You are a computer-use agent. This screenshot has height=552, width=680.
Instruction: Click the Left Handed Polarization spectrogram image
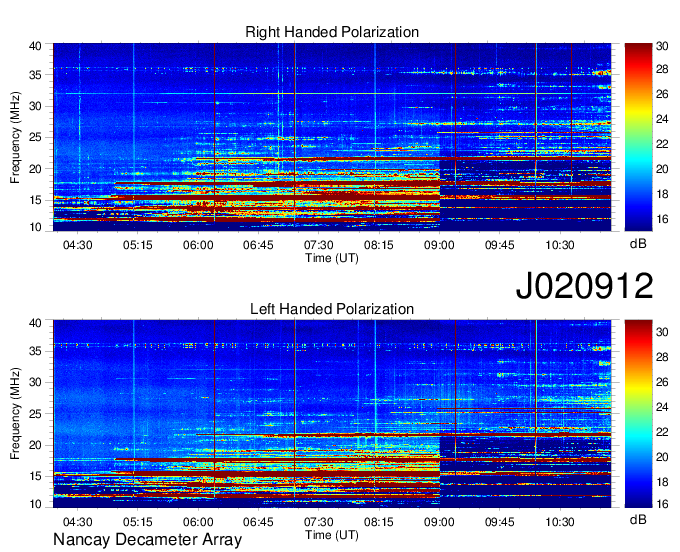(332, 414)
